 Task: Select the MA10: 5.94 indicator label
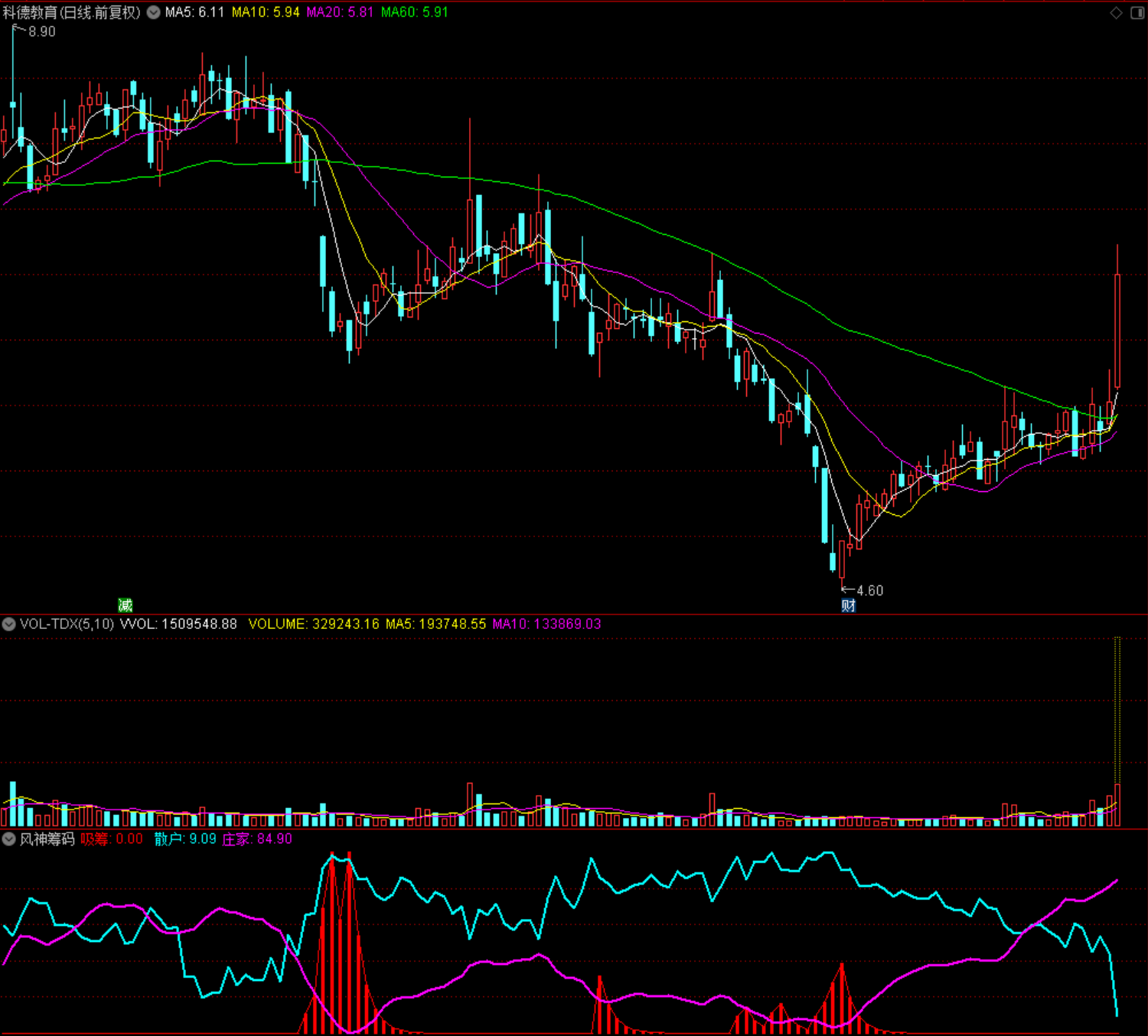pyautogui.click(x=266, y=12)
